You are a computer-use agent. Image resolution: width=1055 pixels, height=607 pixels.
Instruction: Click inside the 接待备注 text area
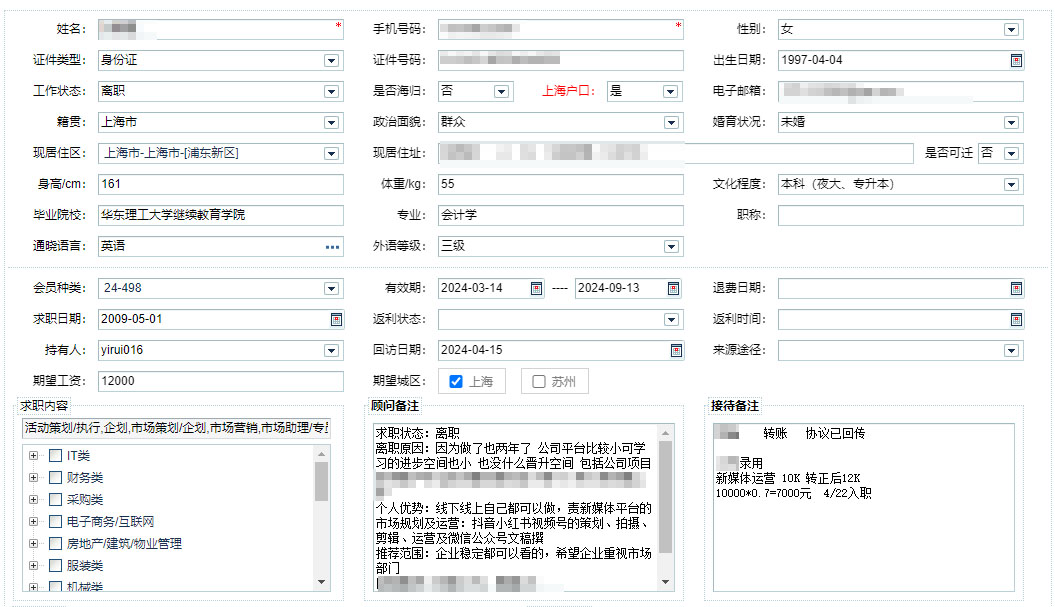(864, 508)
